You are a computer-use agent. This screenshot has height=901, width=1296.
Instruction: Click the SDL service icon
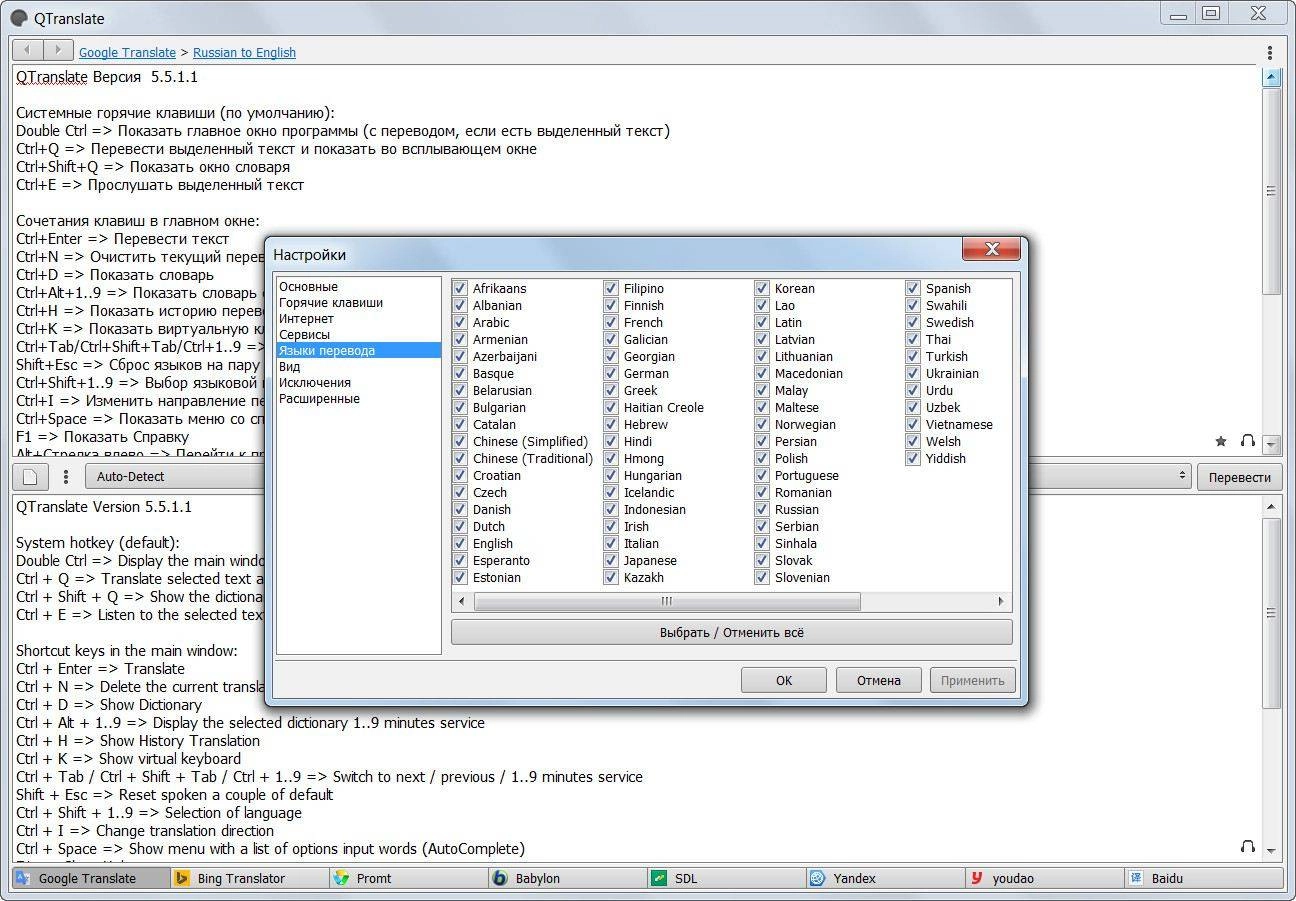(659, 878)
